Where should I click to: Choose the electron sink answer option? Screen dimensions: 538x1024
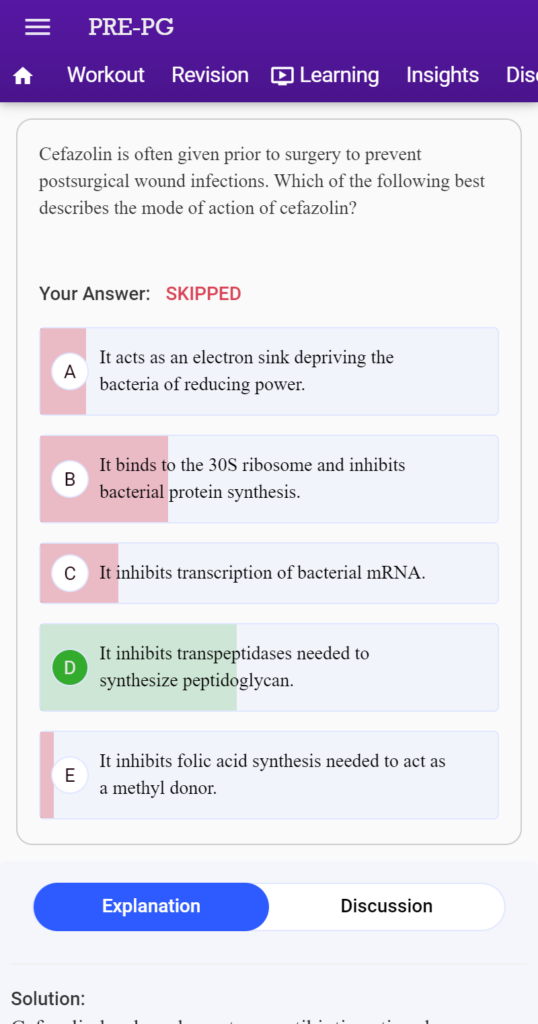pyautogui.click(x=269, y=372)
